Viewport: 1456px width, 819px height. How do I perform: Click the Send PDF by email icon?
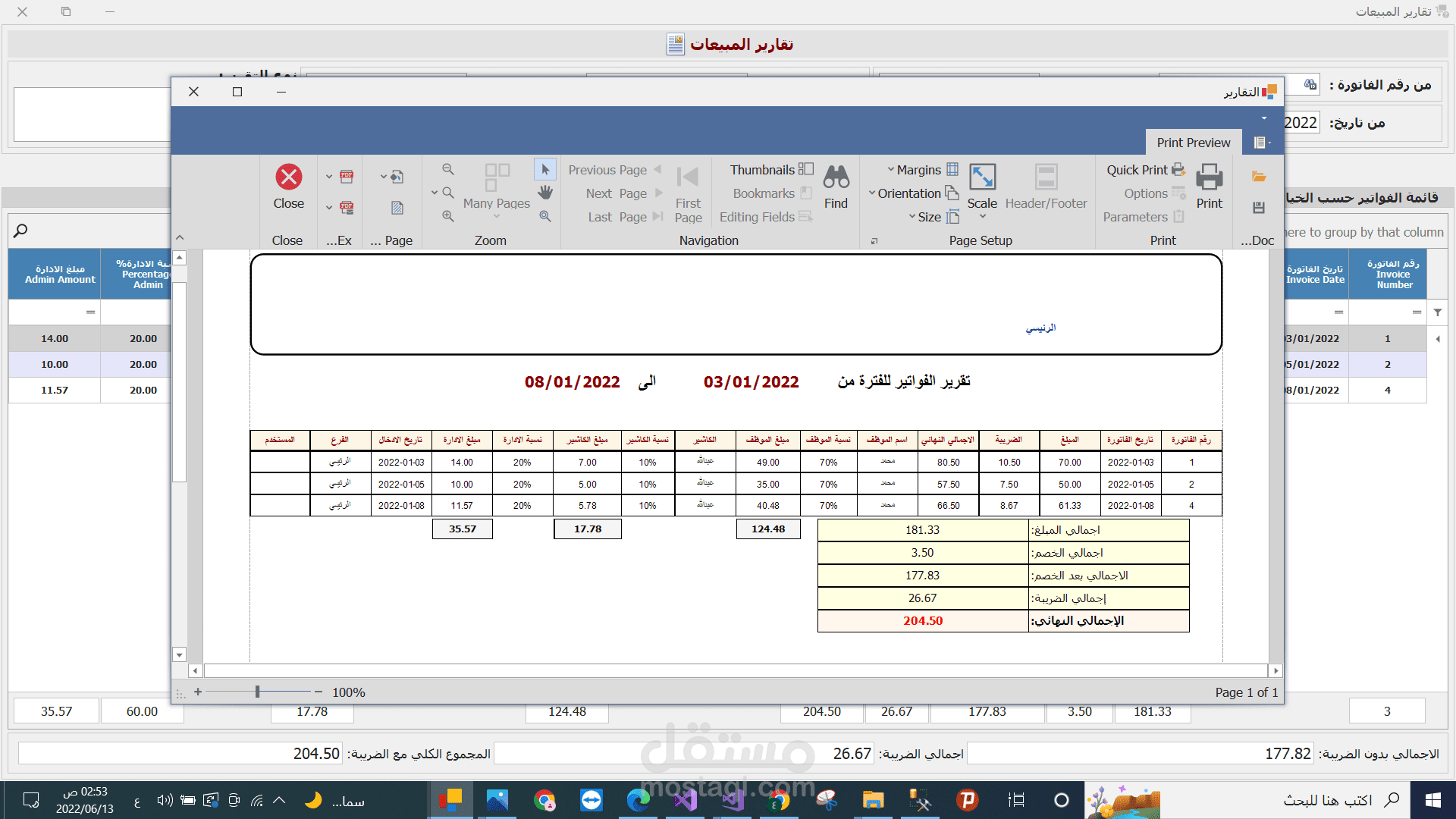[347, 207]
